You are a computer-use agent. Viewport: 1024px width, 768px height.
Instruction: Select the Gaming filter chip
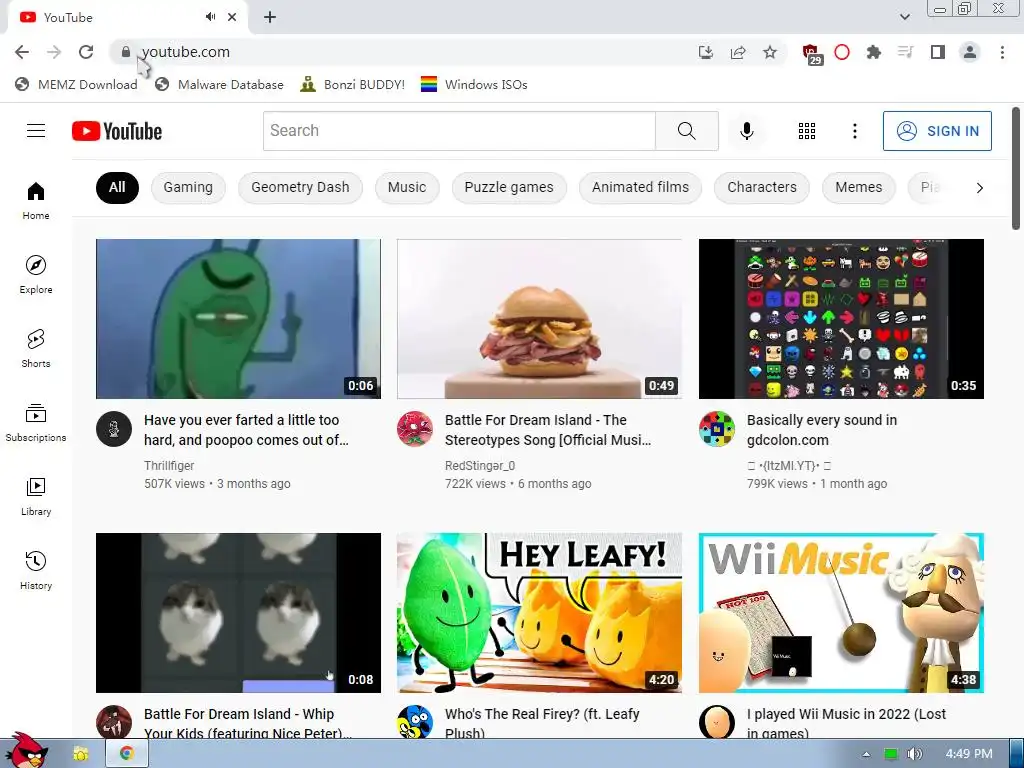pyautogui.click(x=188, y=187)
